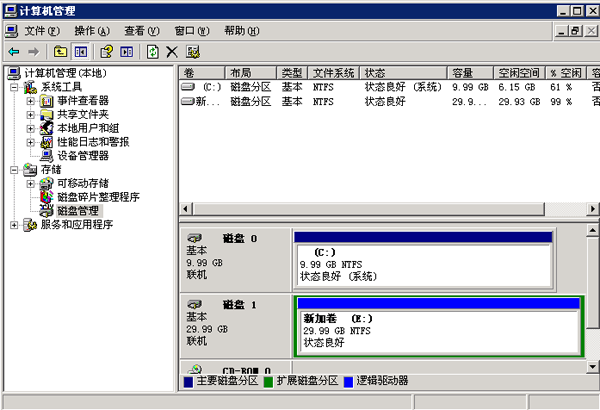Open the 查看(V) menu
This screenshot has height=410, width=600.
[x=143, y=31]
